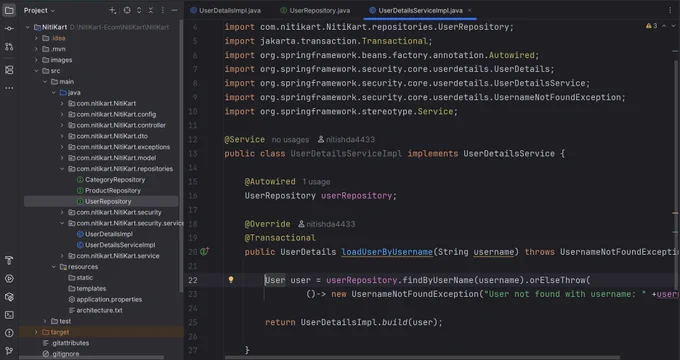Go to previous highlighted problem arrow
This screenshot has width=680, height=360.
664,26
